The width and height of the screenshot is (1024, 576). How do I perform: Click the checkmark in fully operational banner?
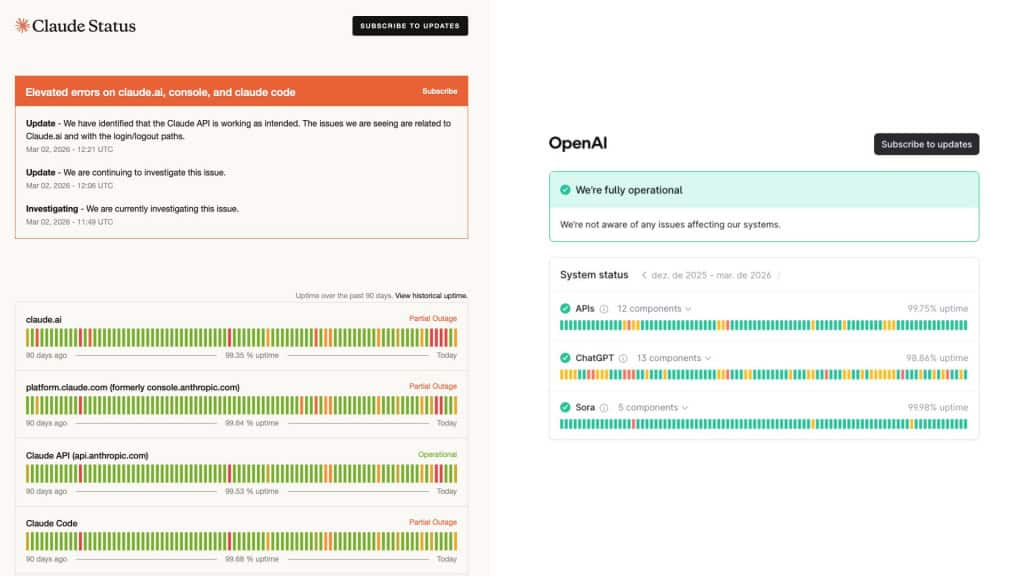tap(565, 190)
